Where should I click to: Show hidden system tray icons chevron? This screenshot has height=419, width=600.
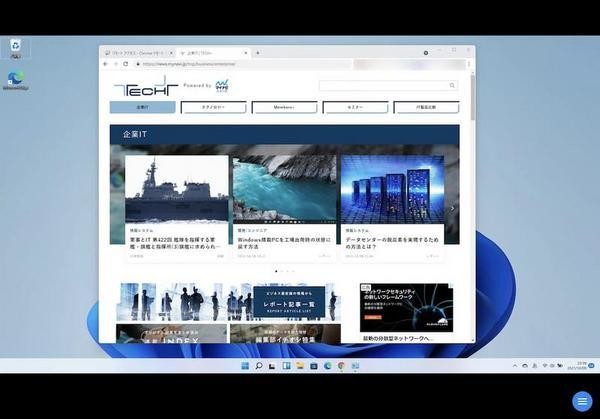[x=515, y=366]
